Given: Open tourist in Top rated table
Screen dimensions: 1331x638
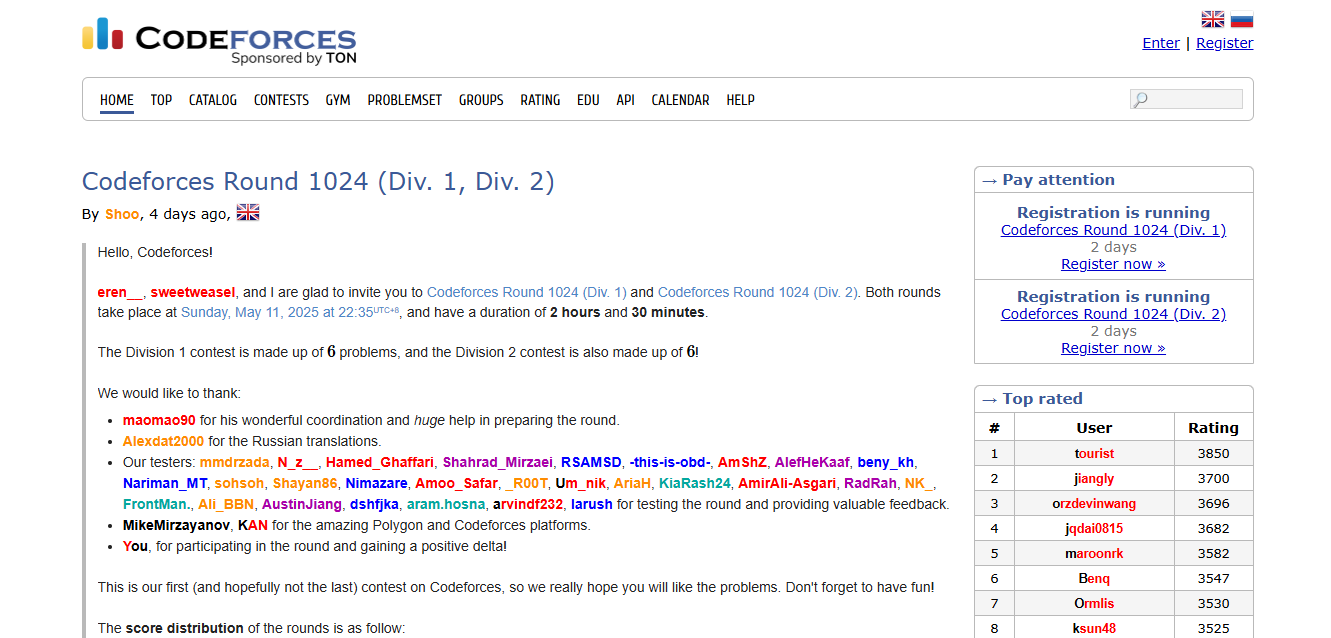Looking at the screenshot, I should pyautogui.click(x=1094, y=453).
